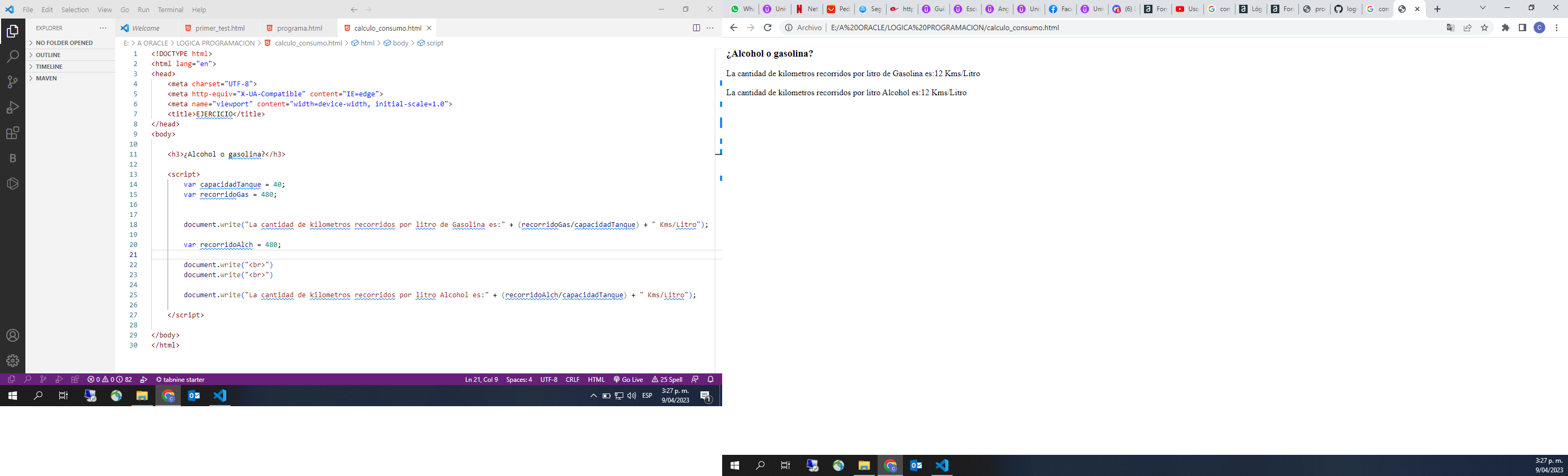Go back in Chrome browser
The height and width of the screenshot is (476, 1568).
pos(733,28)
